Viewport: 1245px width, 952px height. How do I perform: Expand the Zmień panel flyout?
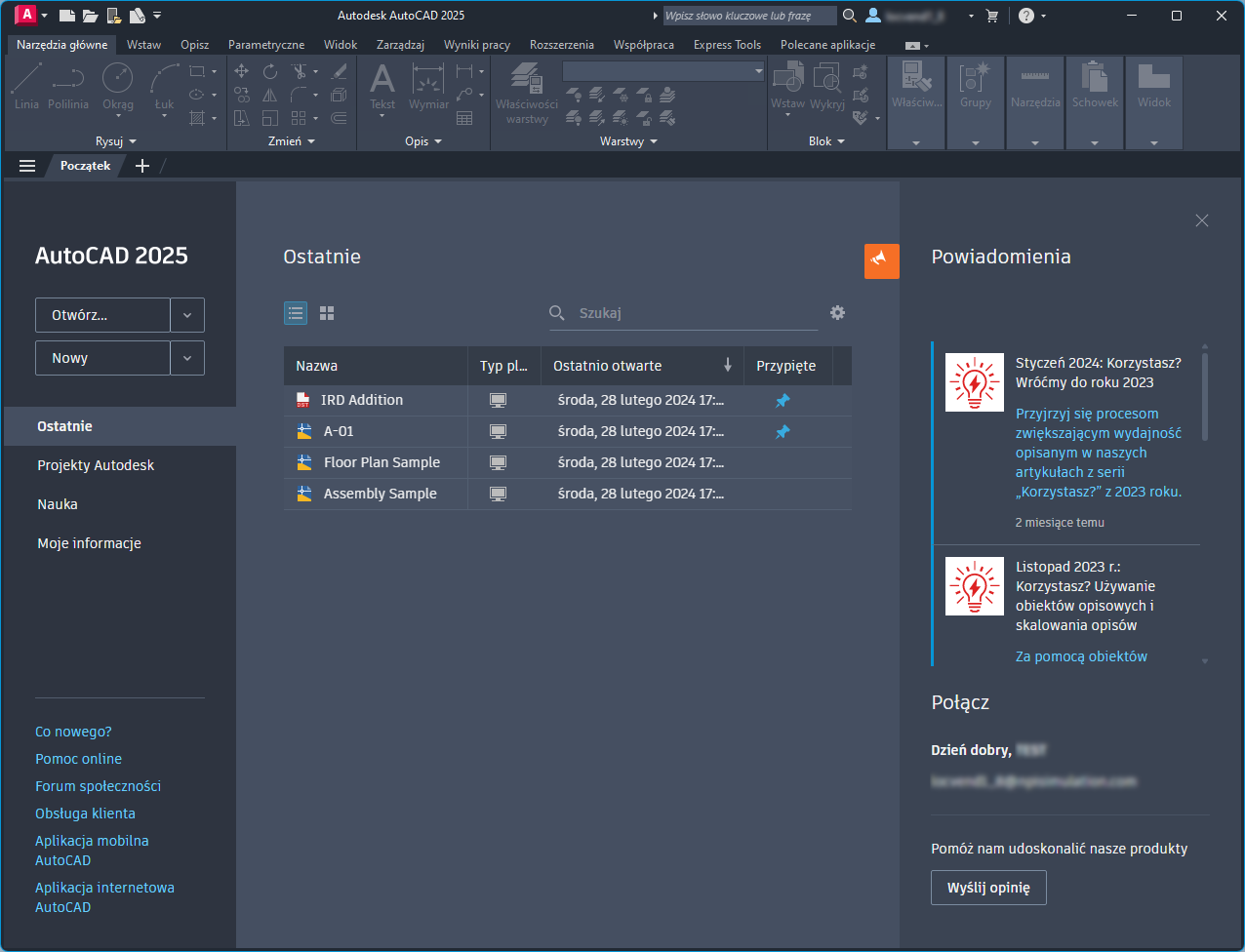(292, 141)
